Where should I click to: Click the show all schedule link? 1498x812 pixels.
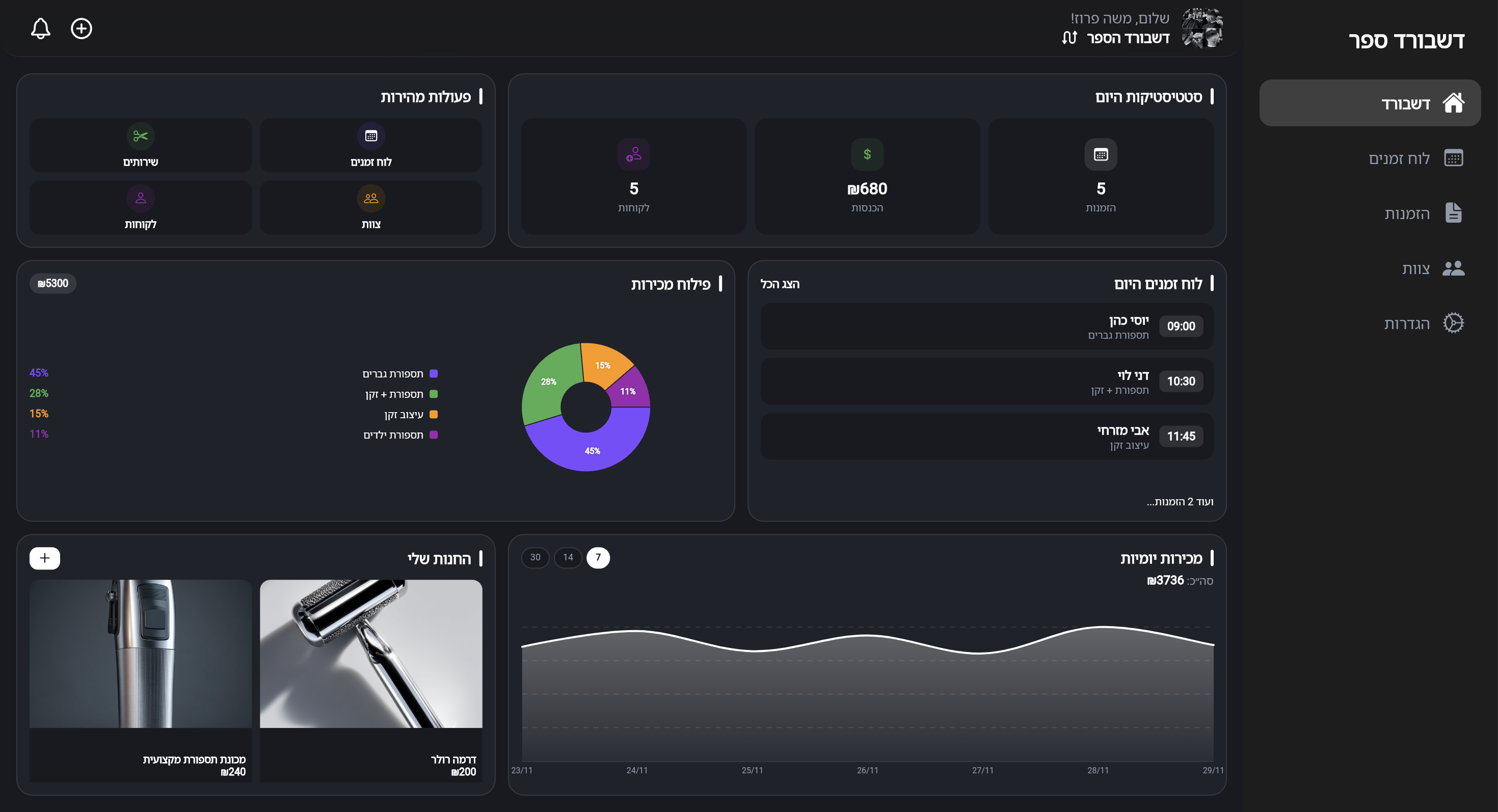(780, 284)
